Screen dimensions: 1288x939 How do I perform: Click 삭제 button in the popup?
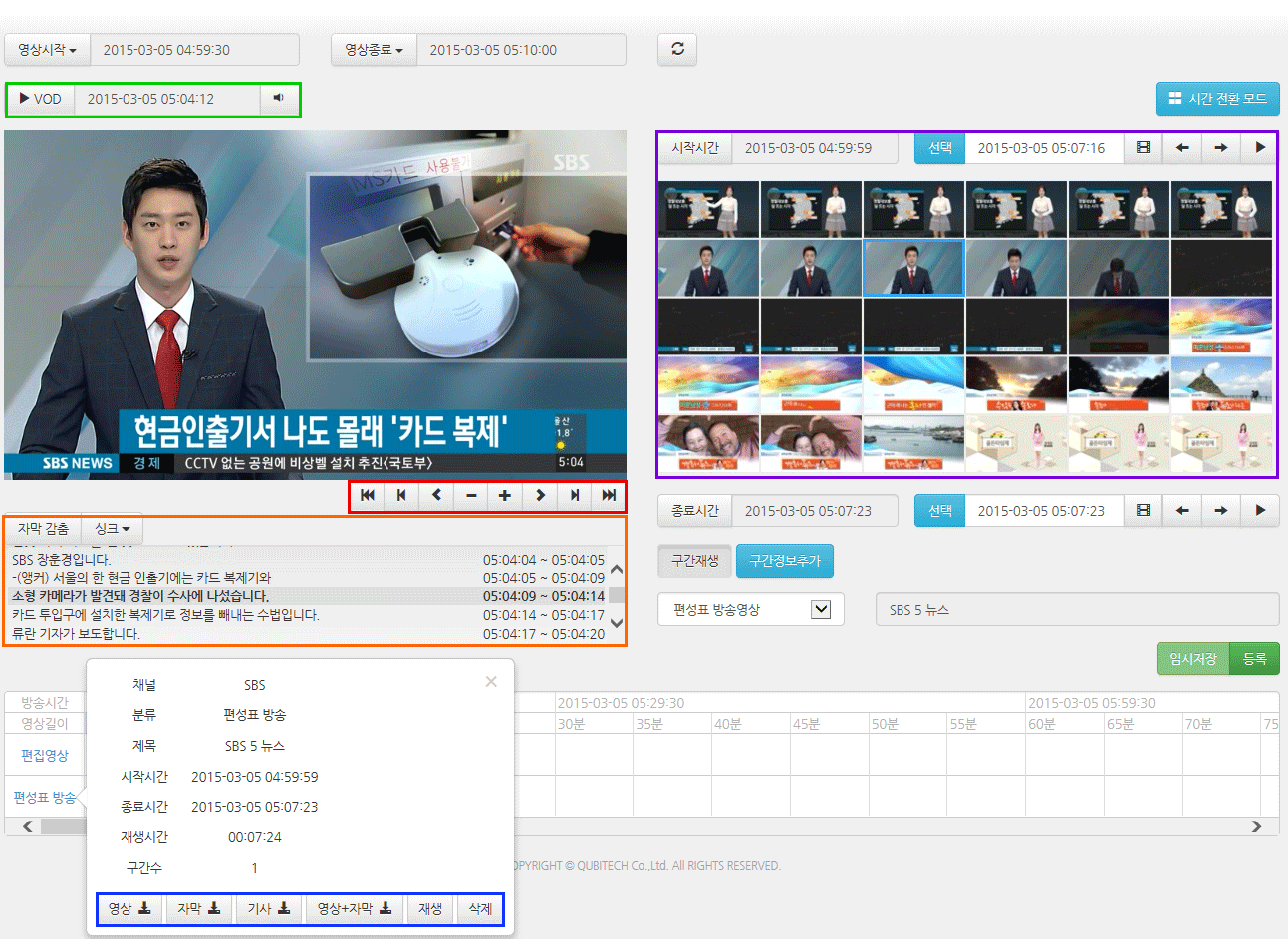click(480, 908)
